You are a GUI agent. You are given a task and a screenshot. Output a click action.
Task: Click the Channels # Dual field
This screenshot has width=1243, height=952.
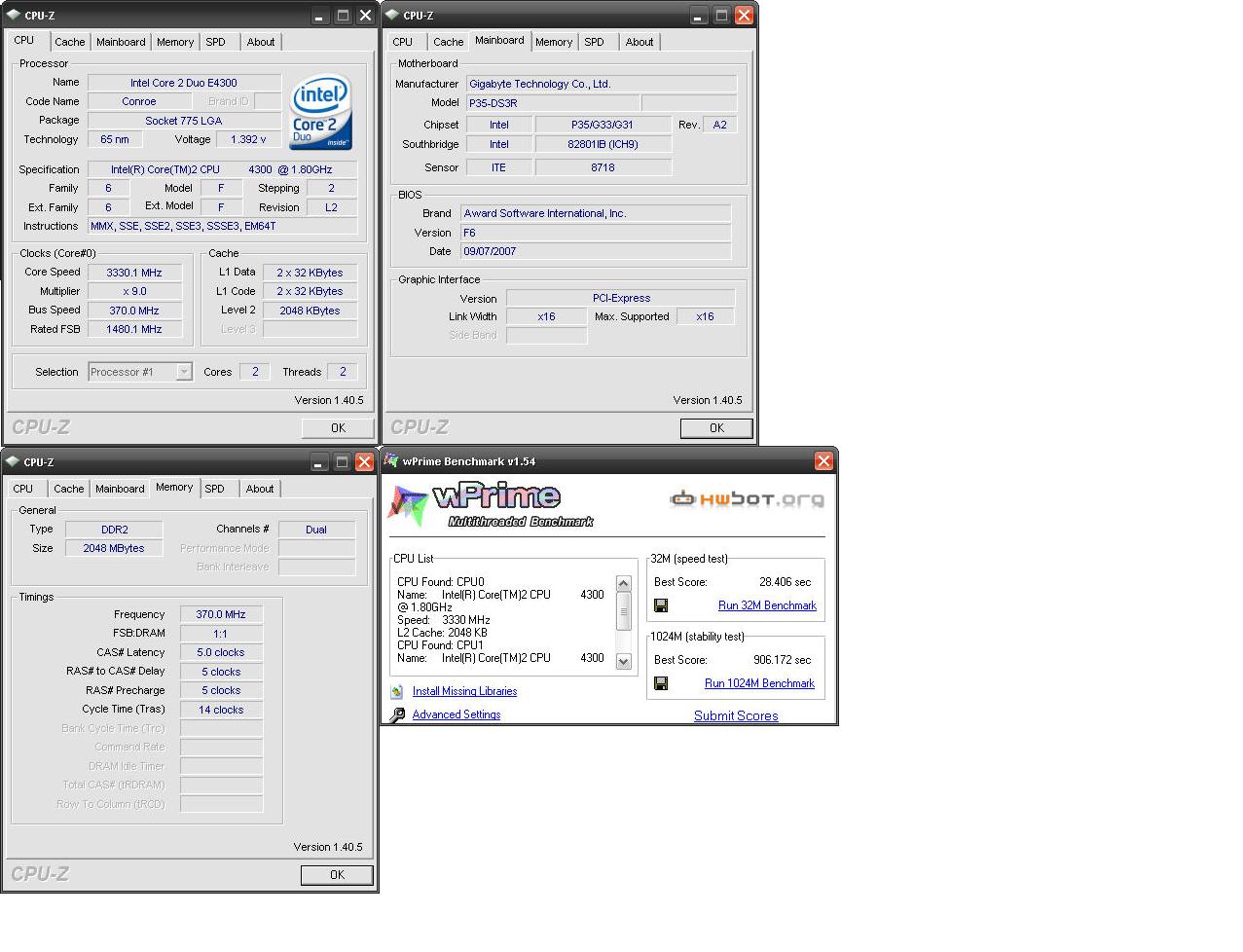[316, 530]
